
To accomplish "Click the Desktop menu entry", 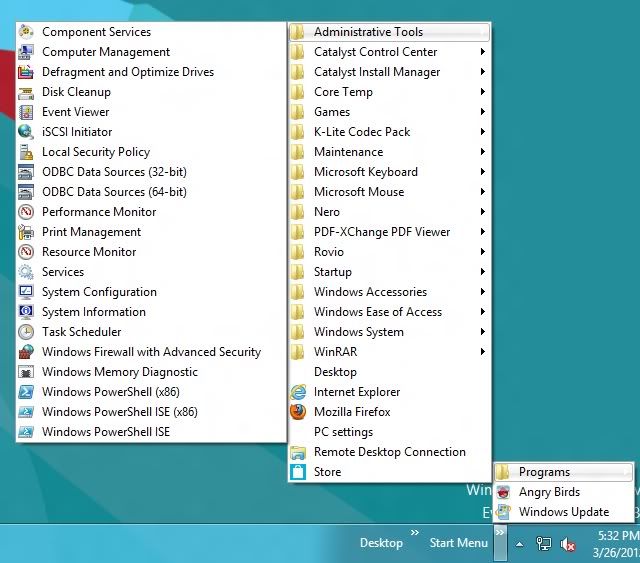I will coord(389,372).
